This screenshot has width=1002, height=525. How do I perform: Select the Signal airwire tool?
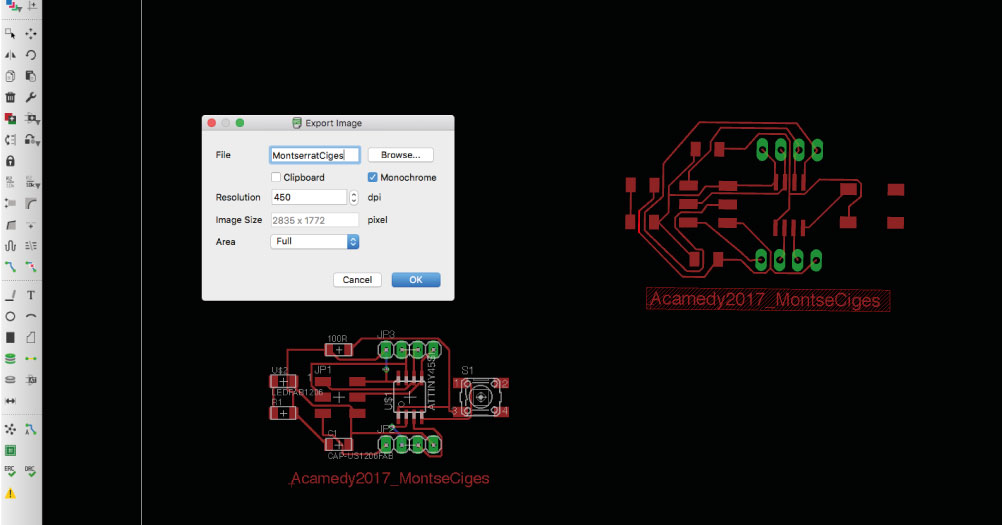click(x=31, y=358)
